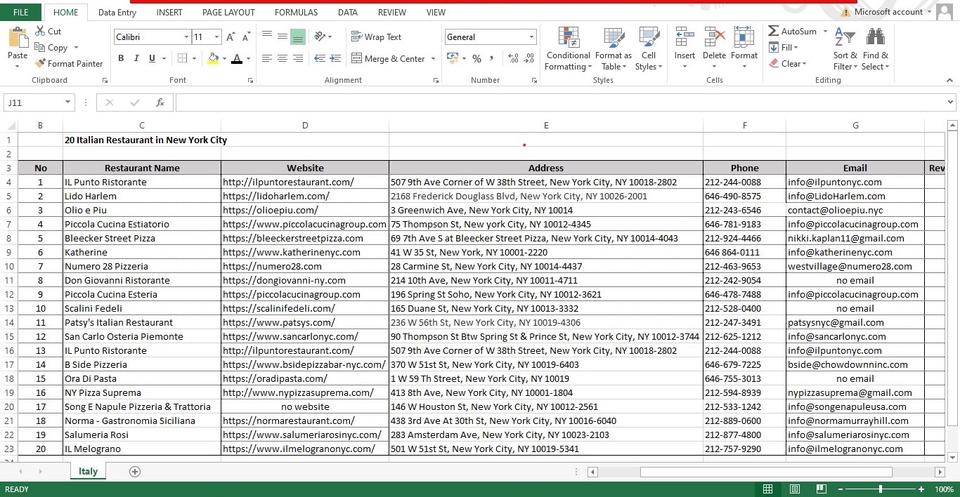Open the Font dialog launcher
The image size is (960, 497).
[x=250, y=80]
